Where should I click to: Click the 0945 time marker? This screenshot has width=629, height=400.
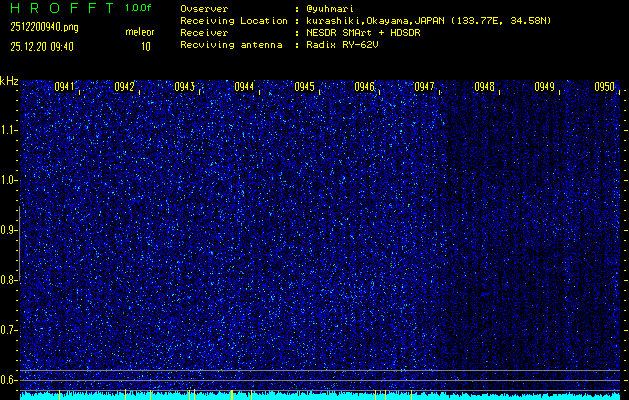click(304, 87)
